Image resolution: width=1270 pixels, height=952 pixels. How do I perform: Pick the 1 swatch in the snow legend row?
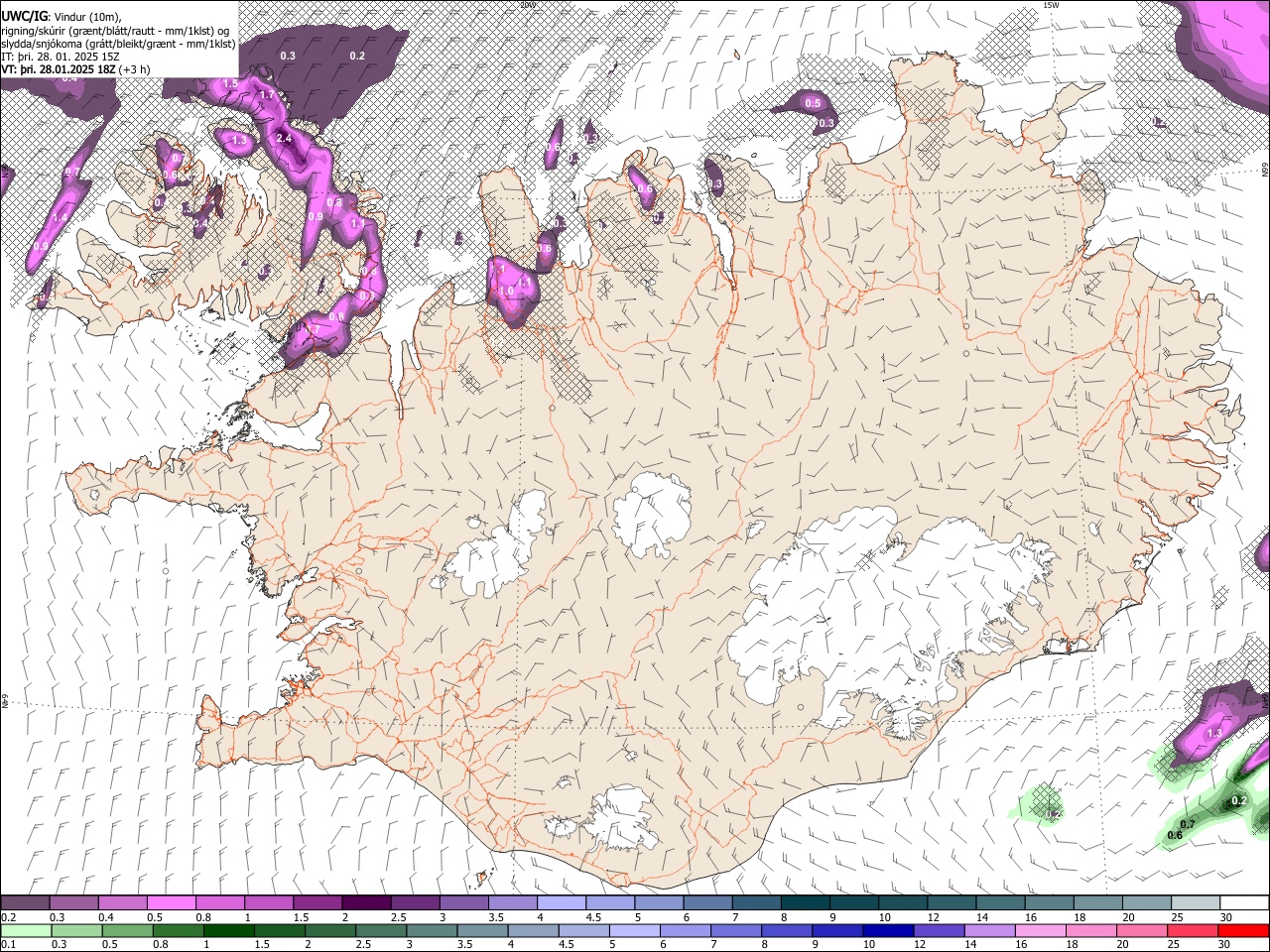pyautogui.click(x=268, y=903)
